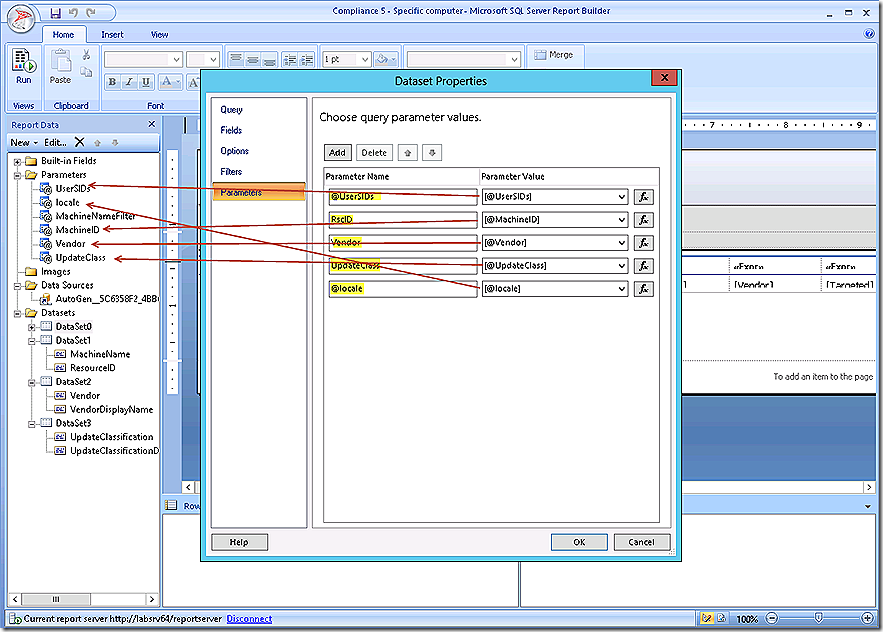
Task: Click the Redo arrow icon
Action: [x=91, y=12]
